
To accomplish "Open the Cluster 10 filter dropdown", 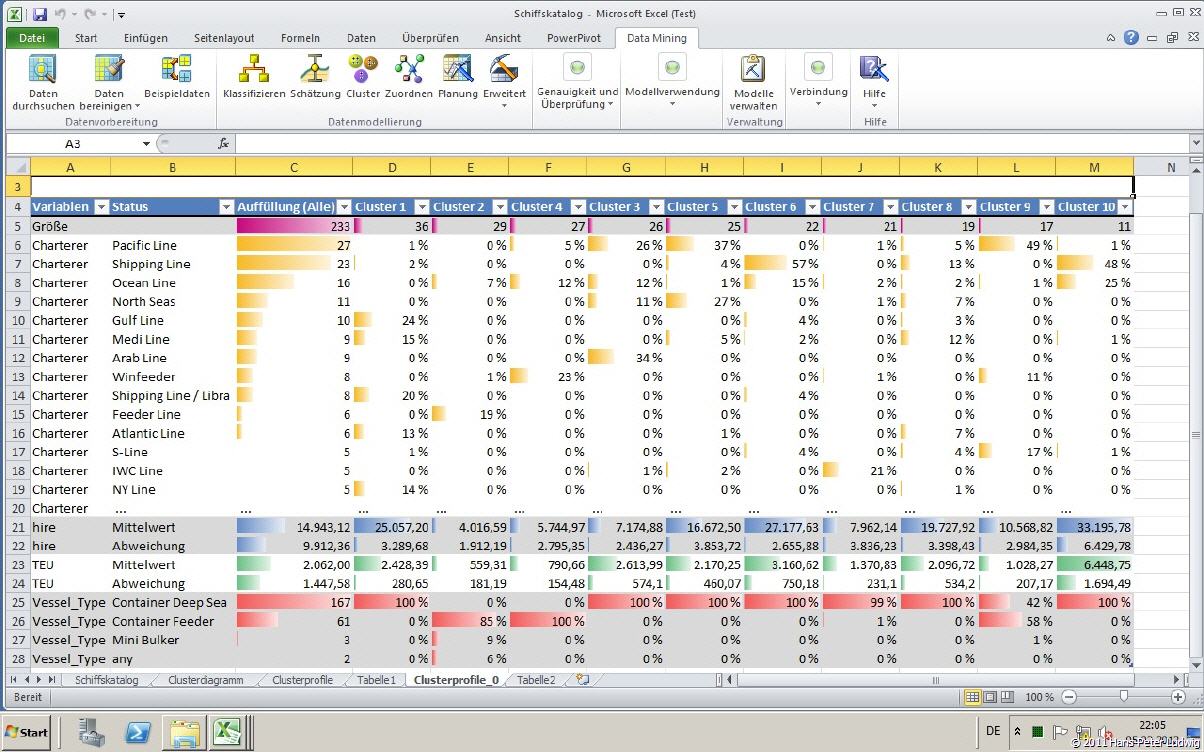I will (x=1125, y=207).
